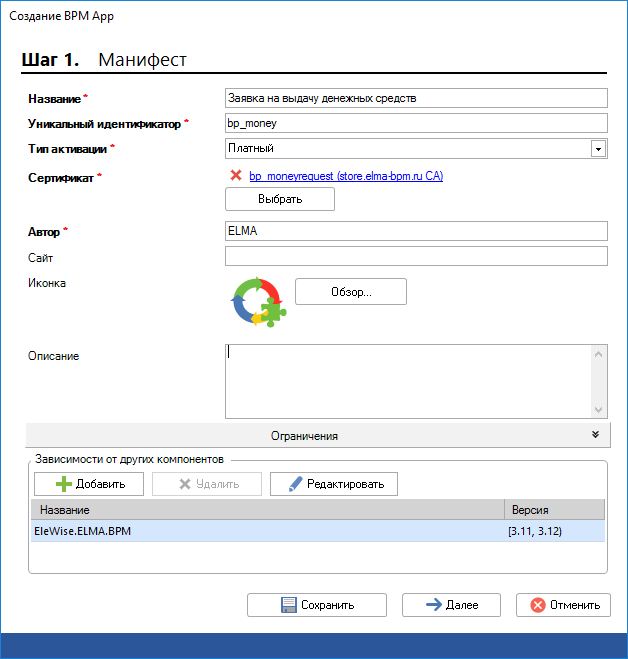Select the EleWise.ELMA.BPM dependency row
Viewport: 628px width, 659px height.
click(x=318, y=531)
